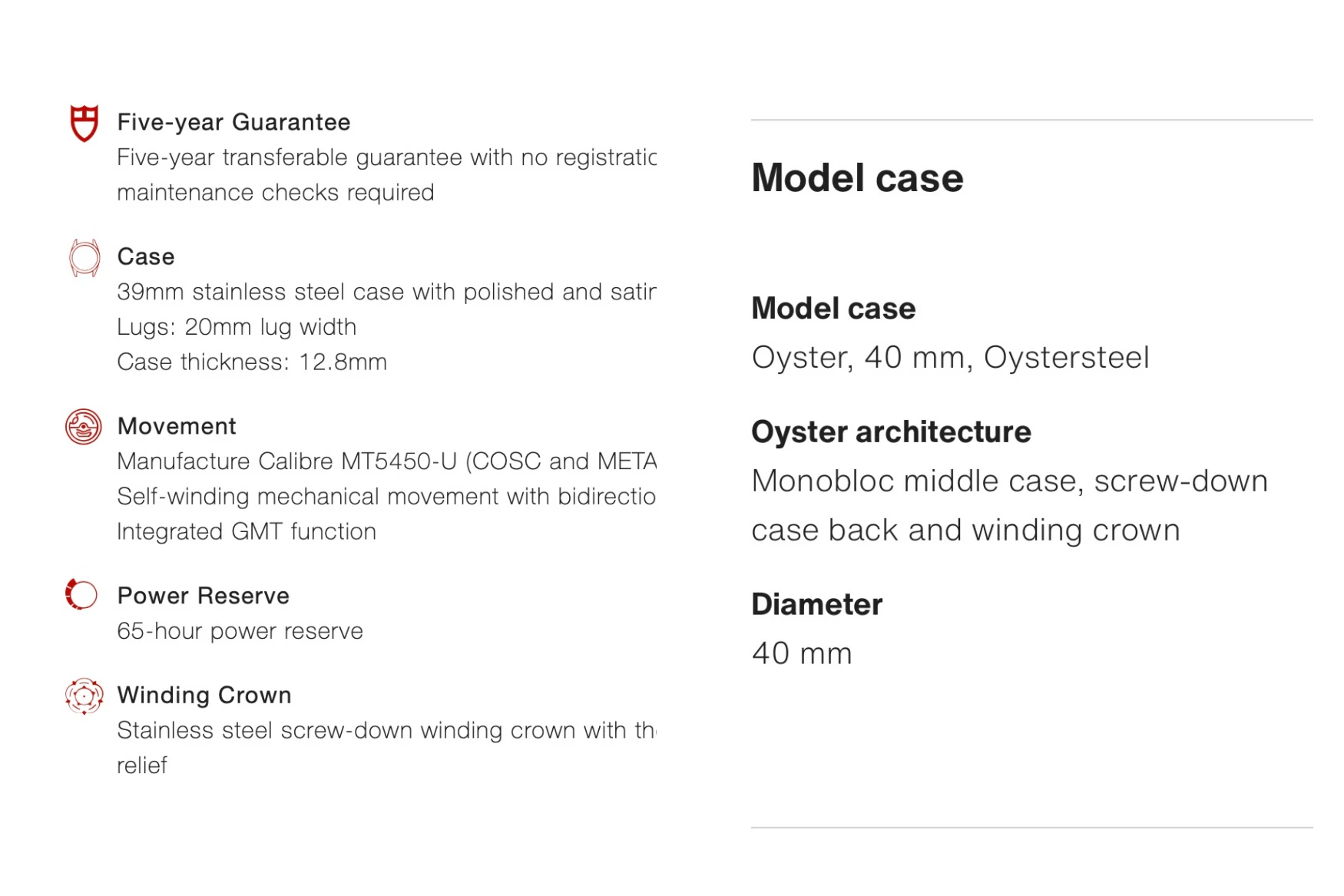
Task: Click the '65-hour power reserve' text
Action: click(x=240, y=631)
